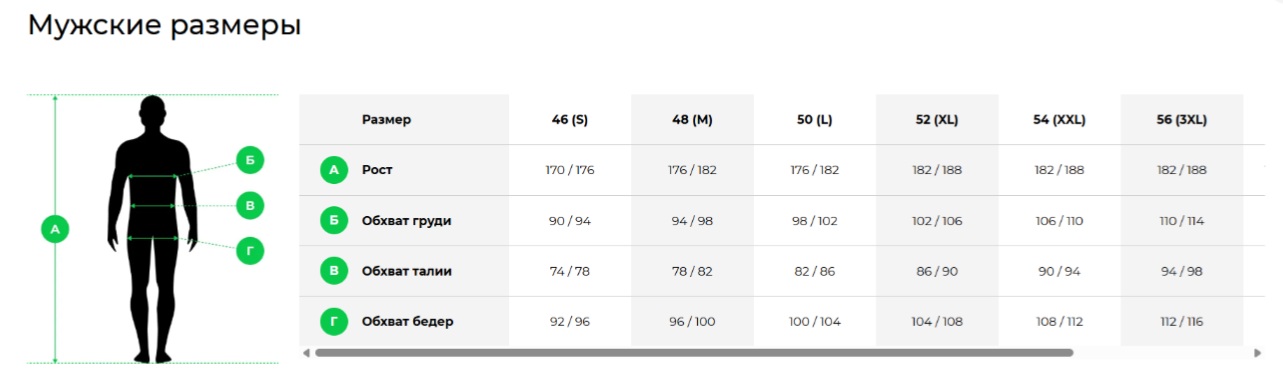Select the 54 (XXL) column header
The height and width of the screenshot is (390, 1283).
(x=1059, y=120)
